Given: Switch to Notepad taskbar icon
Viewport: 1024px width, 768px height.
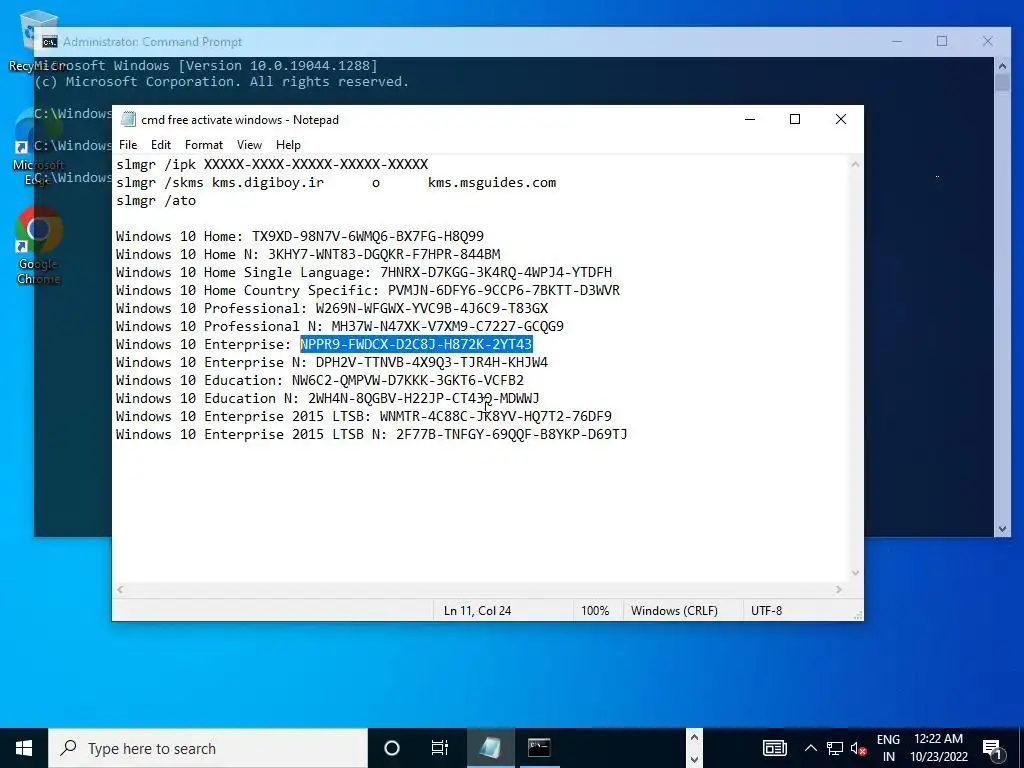Looking at the screenshot, I should tap(490, 748).
